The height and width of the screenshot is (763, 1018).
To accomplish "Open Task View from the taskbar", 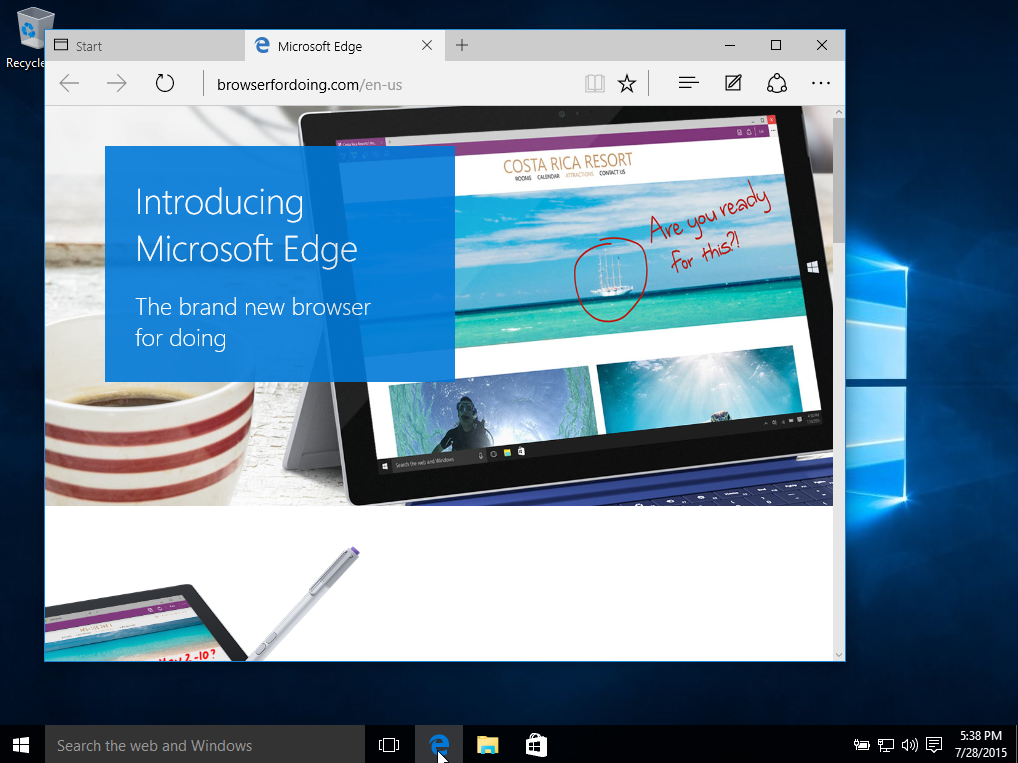I will click(389, 745).
